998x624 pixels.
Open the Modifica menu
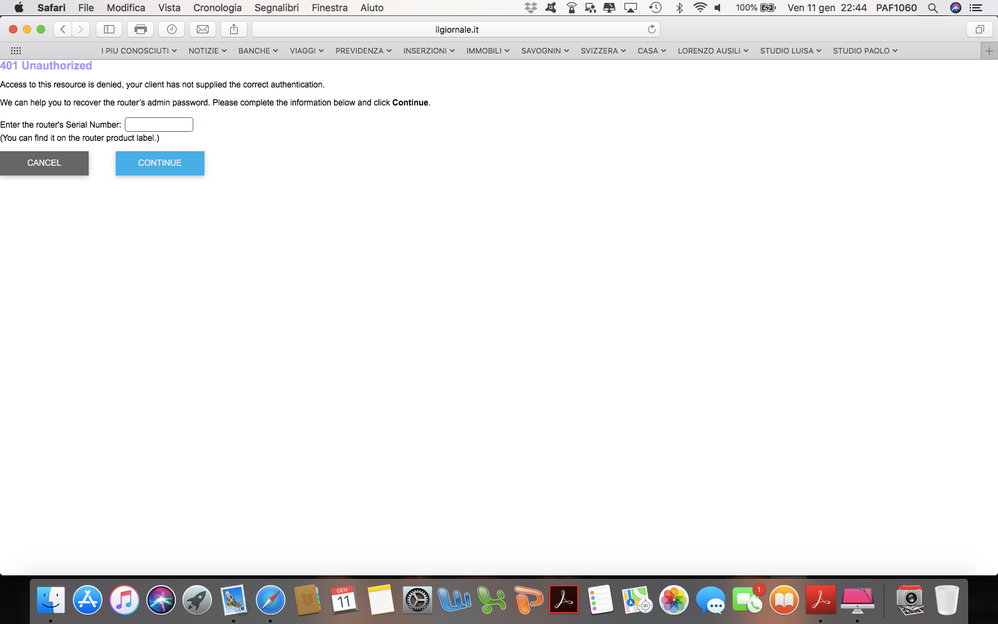tap(125, 8)
